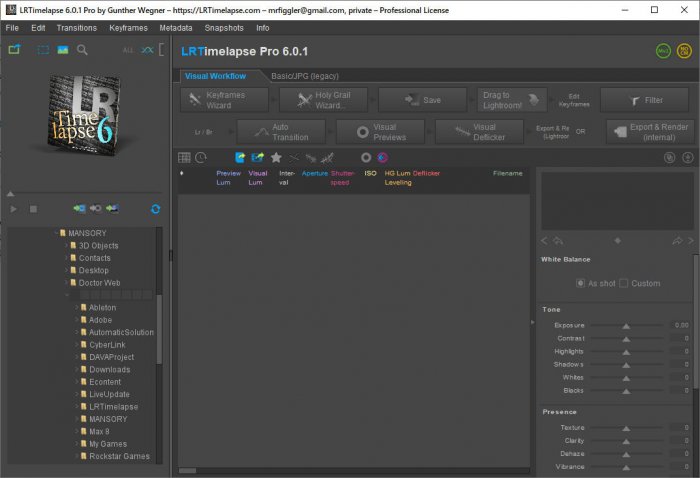Screen dimensions: 700x478
Task: Click the Export & Render (internal) button
Action: coord(648,132)
